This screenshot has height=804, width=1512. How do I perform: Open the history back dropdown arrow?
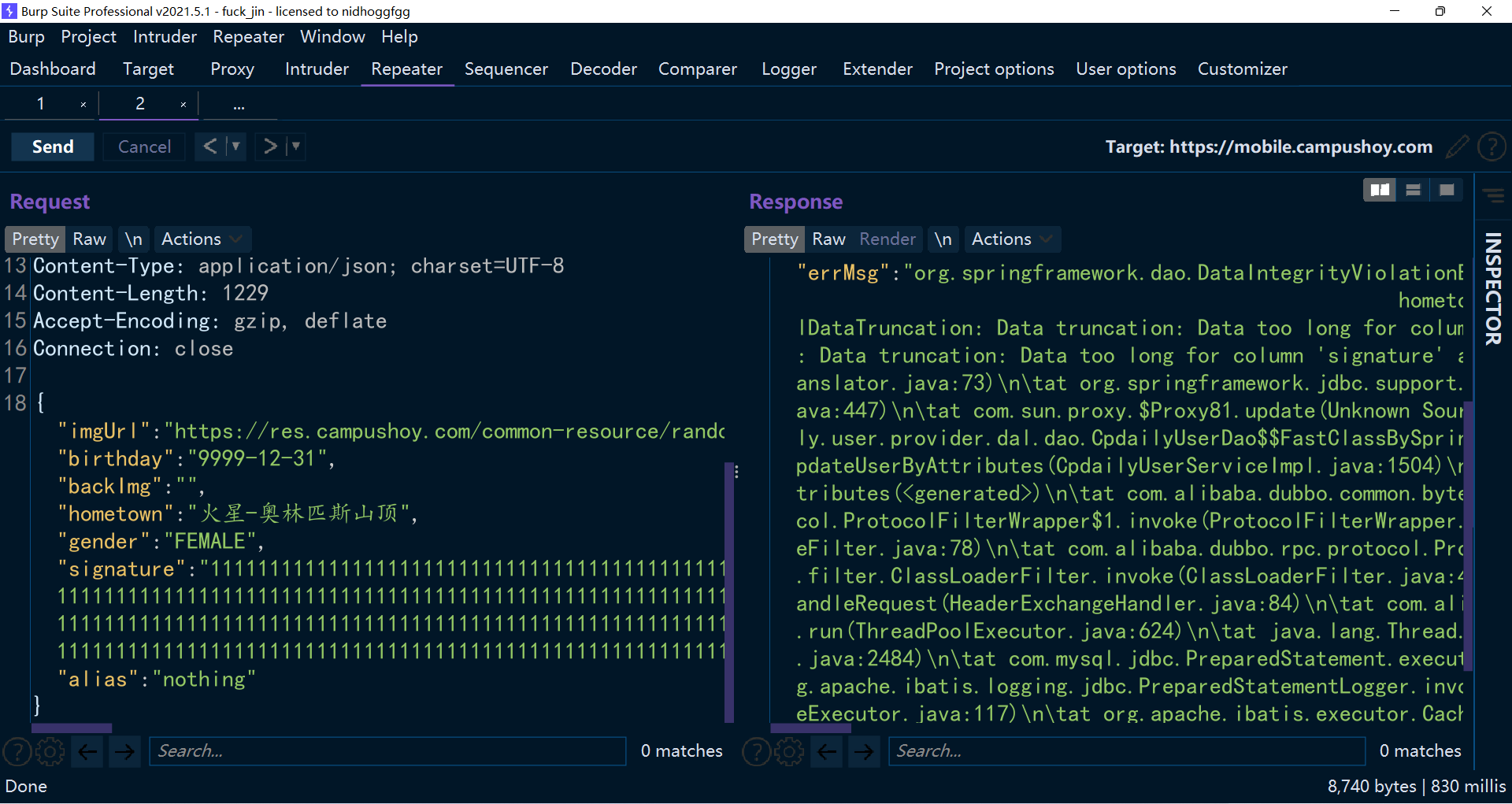coord(235,146)
